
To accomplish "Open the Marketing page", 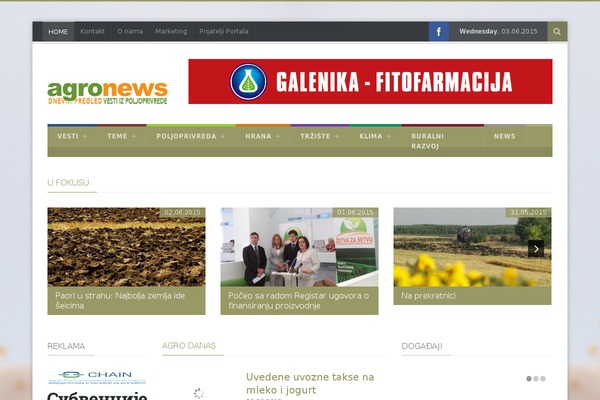I will (x=171, y=31).
